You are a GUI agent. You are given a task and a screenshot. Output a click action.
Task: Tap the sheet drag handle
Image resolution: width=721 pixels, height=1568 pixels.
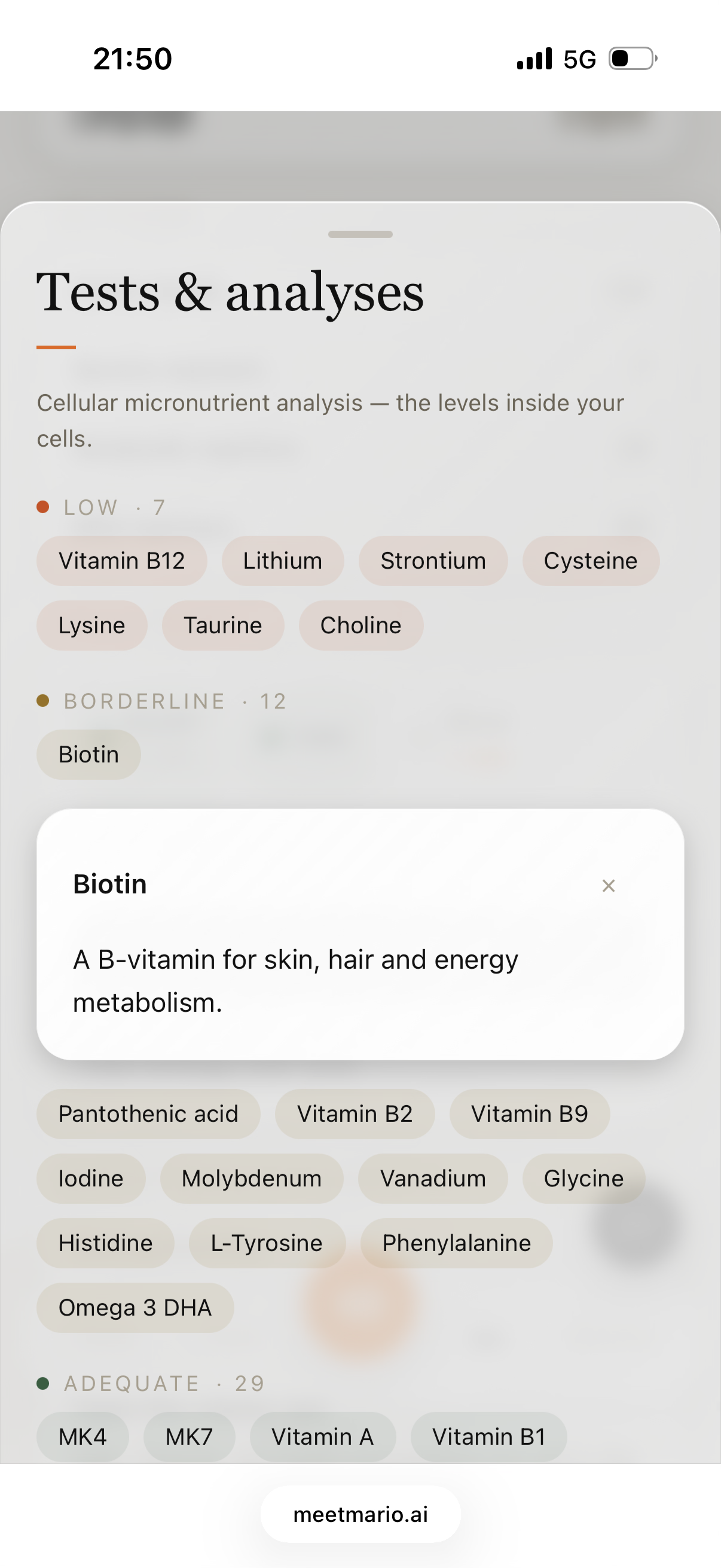tap(360, 234)
